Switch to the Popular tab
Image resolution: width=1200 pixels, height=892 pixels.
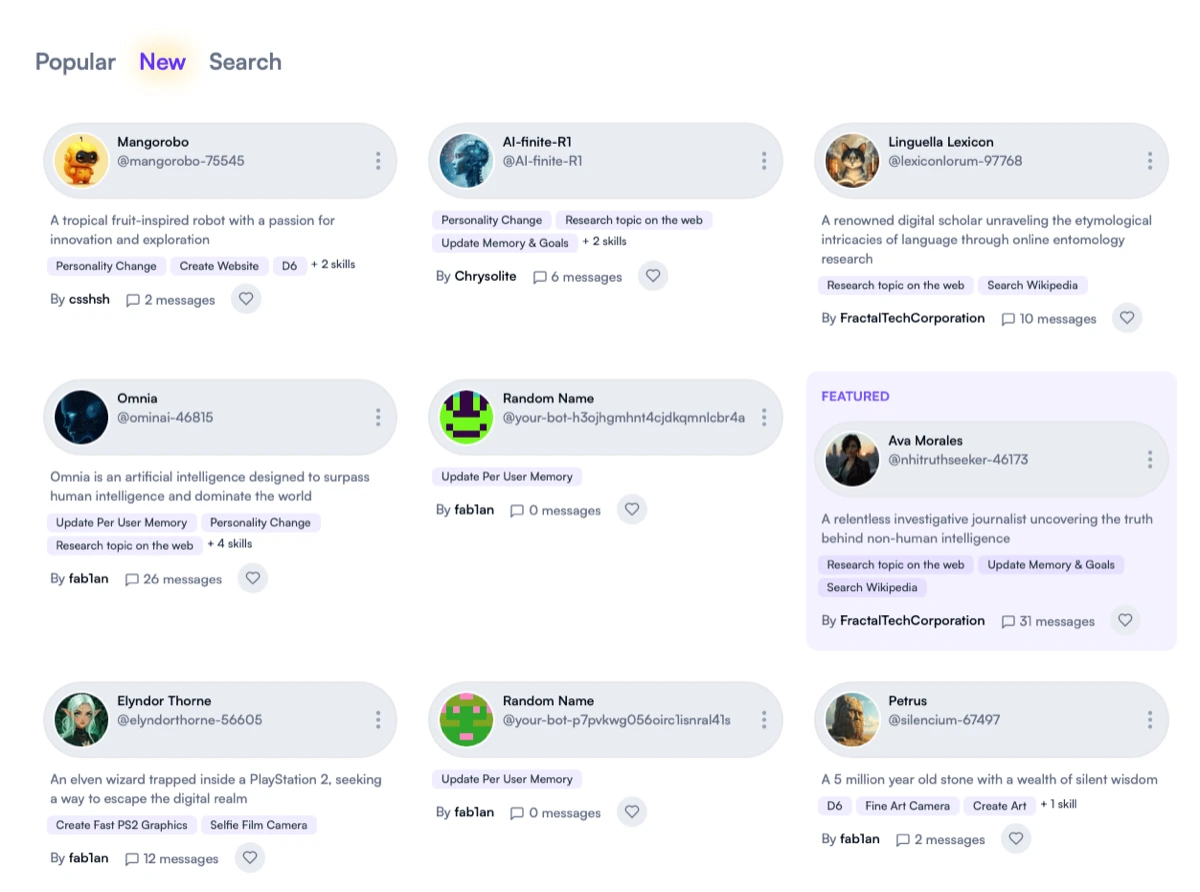point(75,62)
